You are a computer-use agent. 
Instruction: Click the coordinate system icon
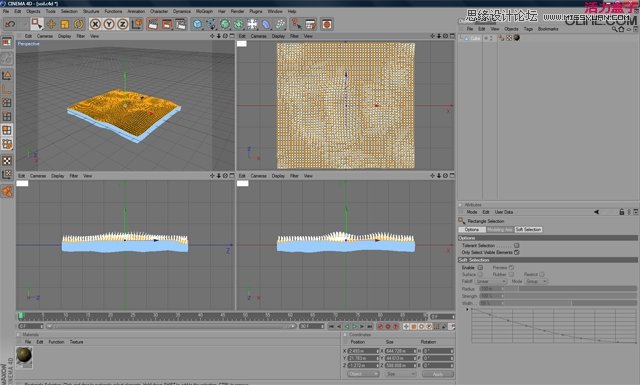pos(137,24)
